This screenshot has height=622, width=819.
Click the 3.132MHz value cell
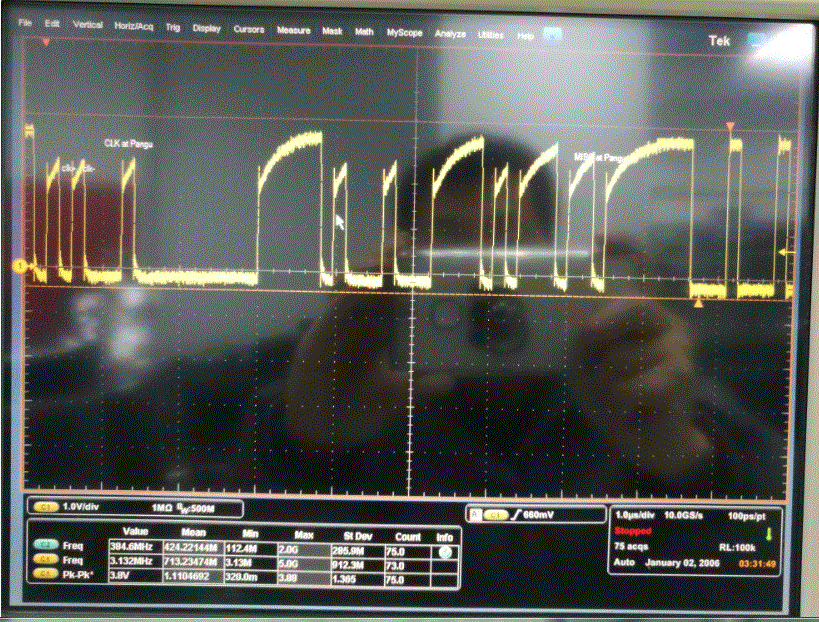135,561
